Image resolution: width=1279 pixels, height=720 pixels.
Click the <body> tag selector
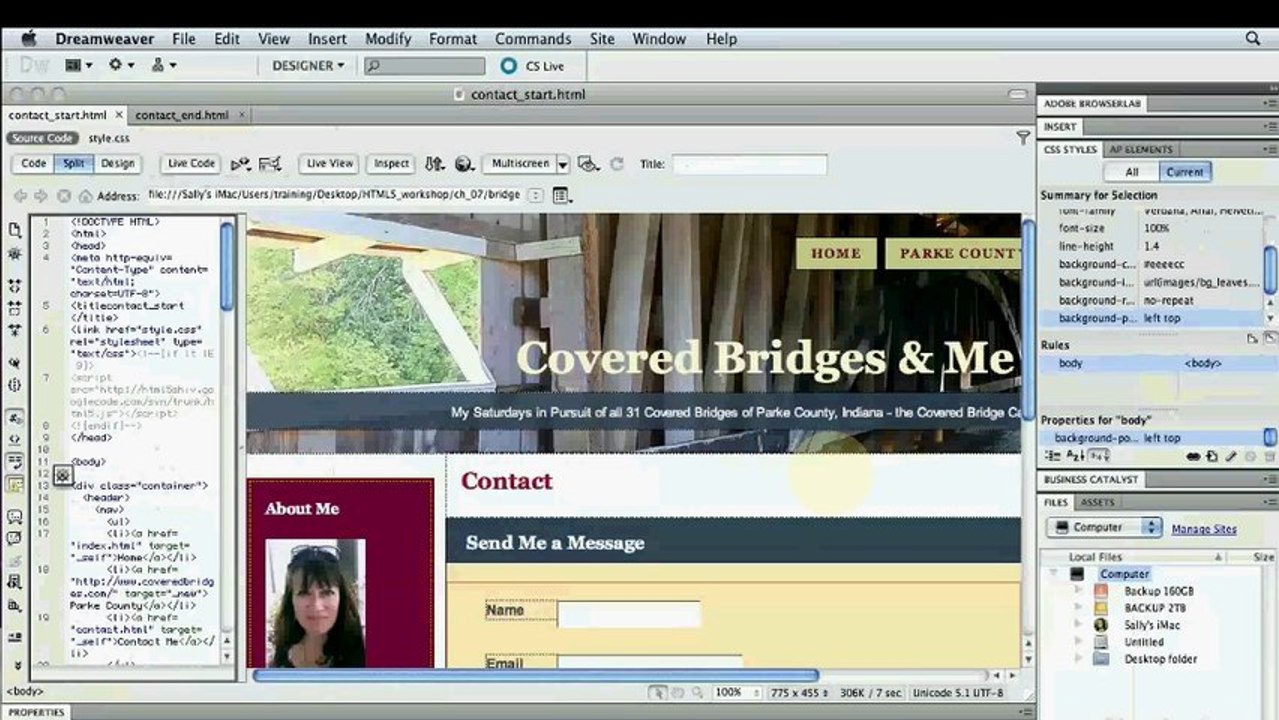click(25, 691)
